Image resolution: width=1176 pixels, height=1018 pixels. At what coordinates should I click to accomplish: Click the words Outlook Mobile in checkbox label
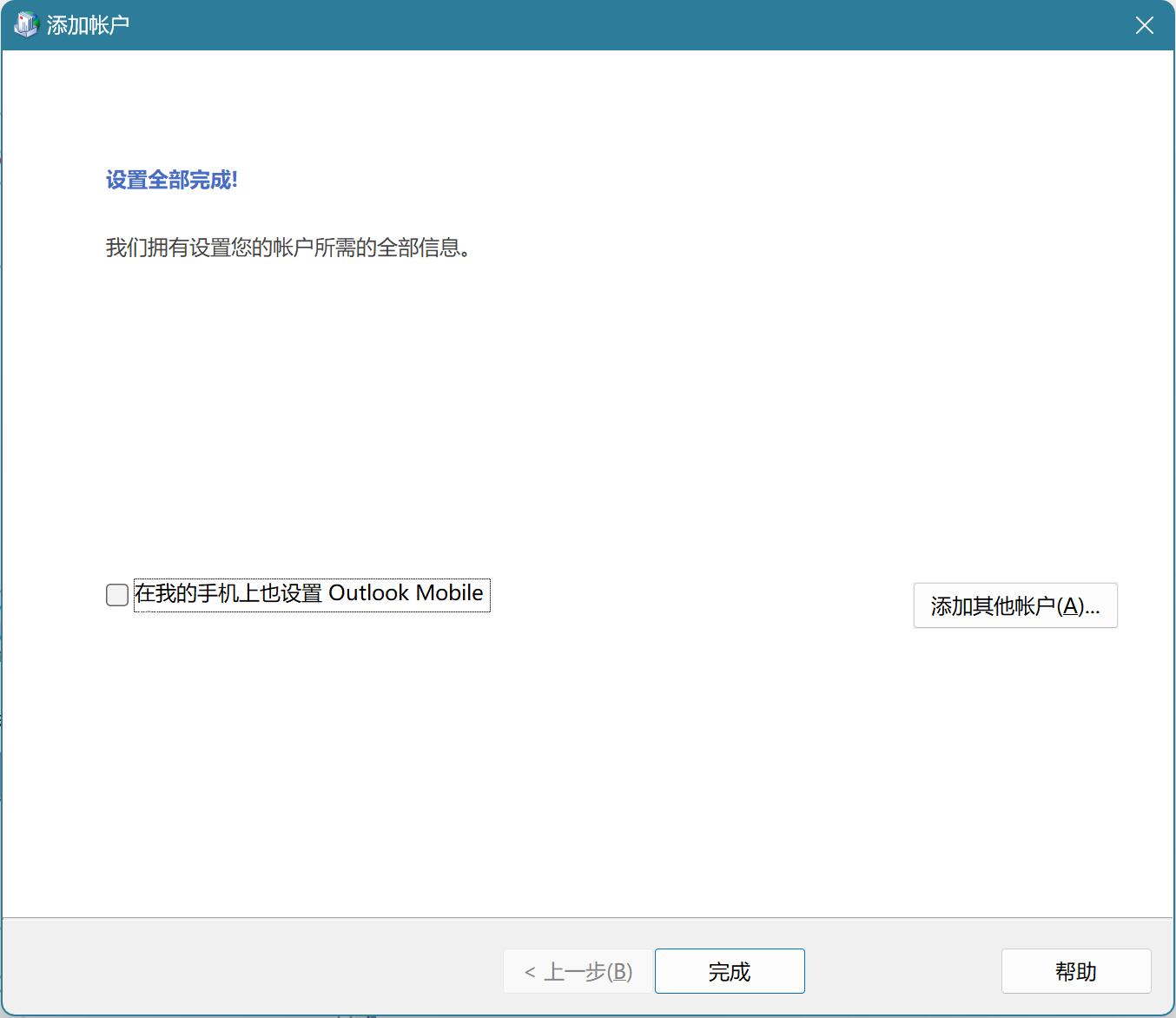tap(406, 593)
